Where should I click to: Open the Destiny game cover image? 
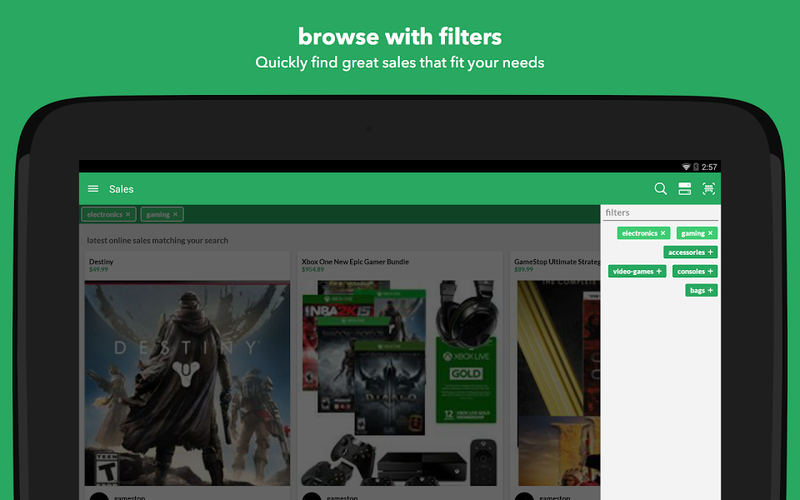[187, 383]
